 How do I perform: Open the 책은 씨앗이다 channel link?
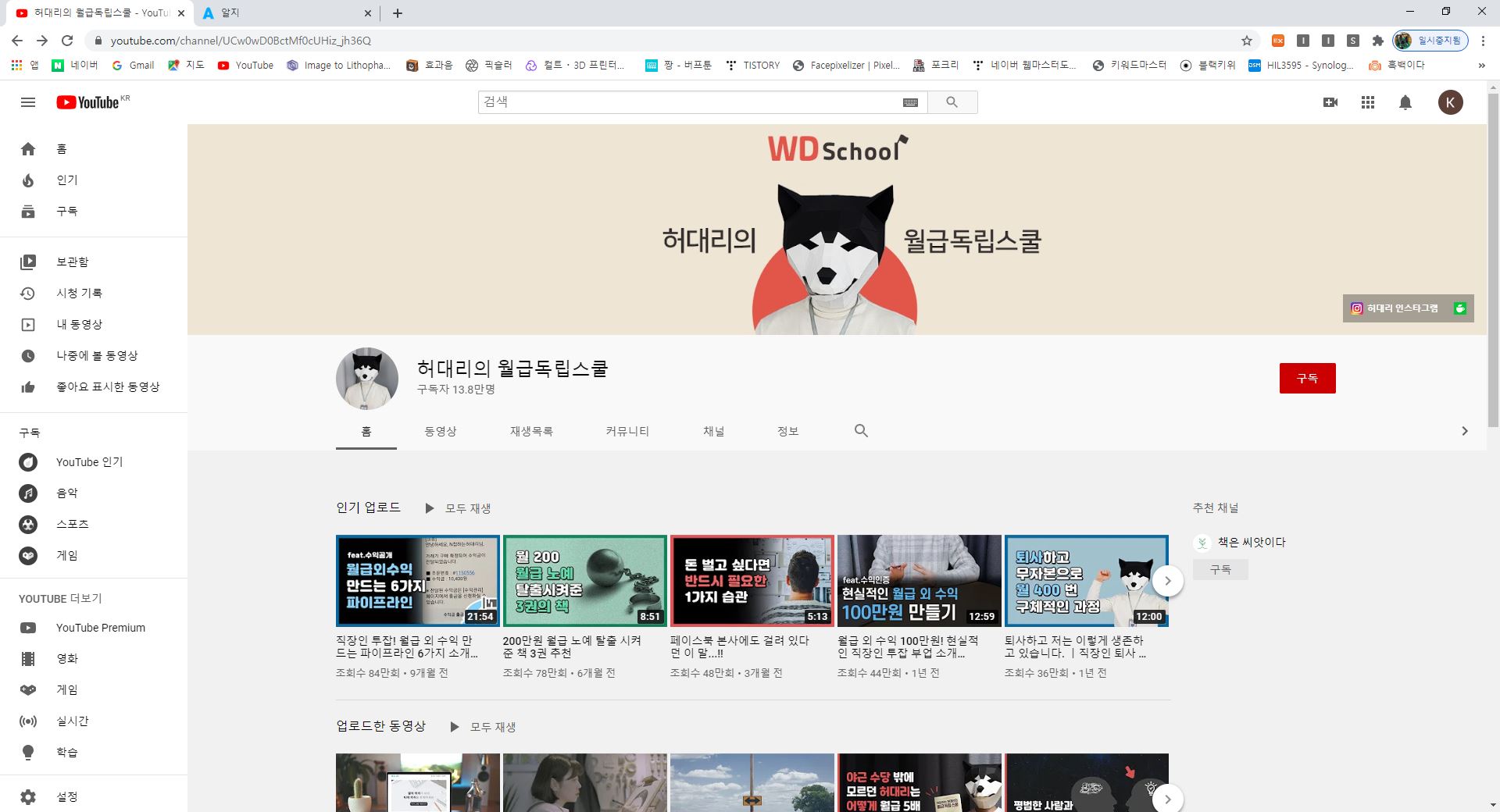(1251, 542)
